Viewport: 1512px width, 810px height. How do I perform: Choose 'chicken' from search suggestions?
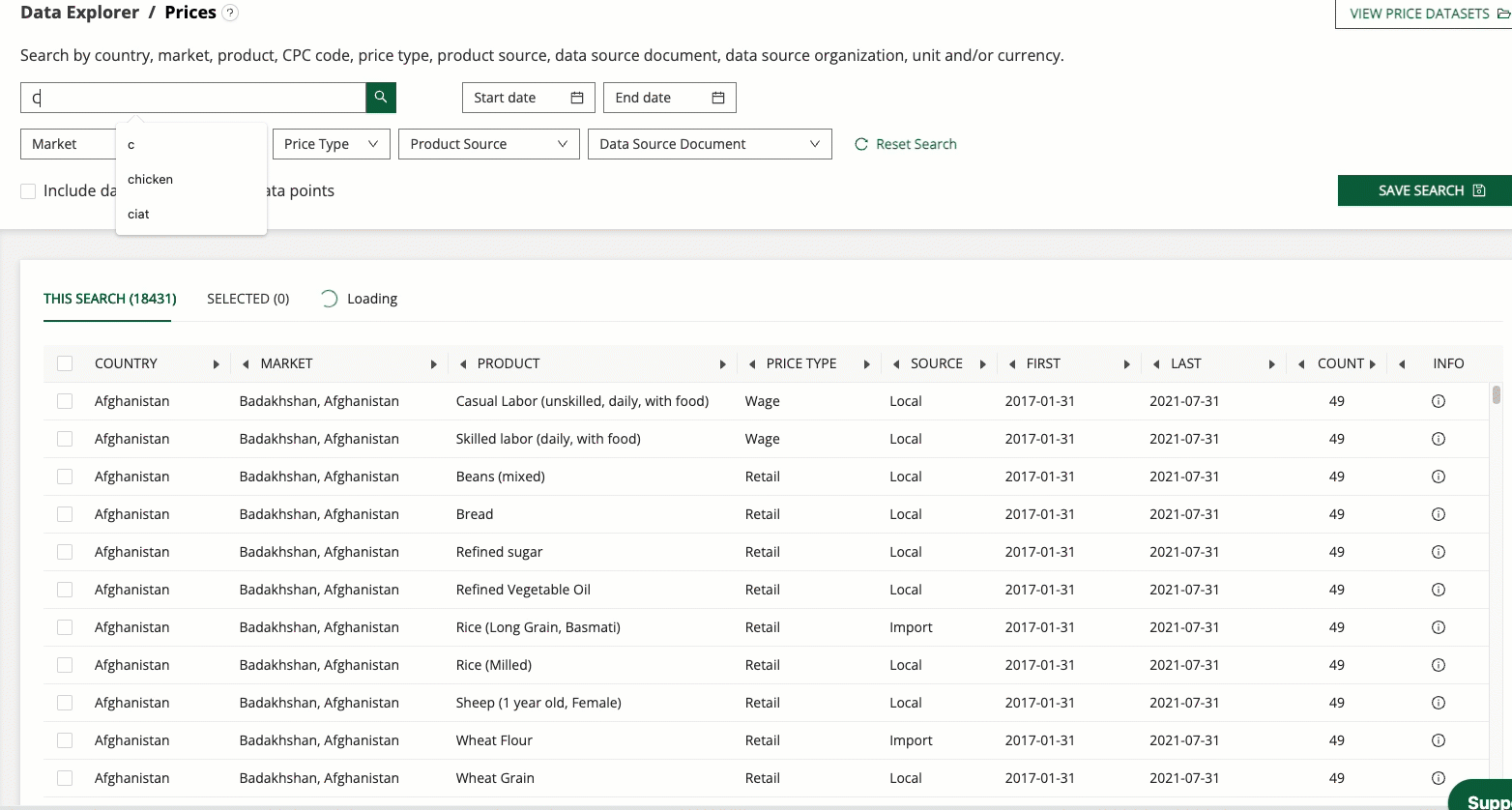tap(151, 180)
